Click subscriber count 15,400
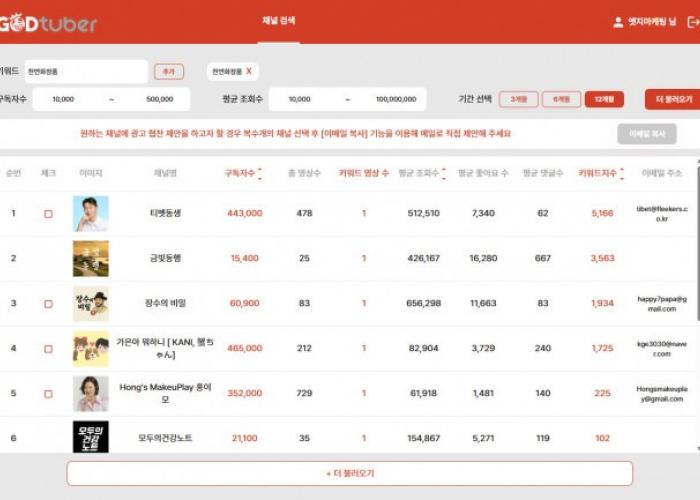The image size is (700, 500). 245,258
